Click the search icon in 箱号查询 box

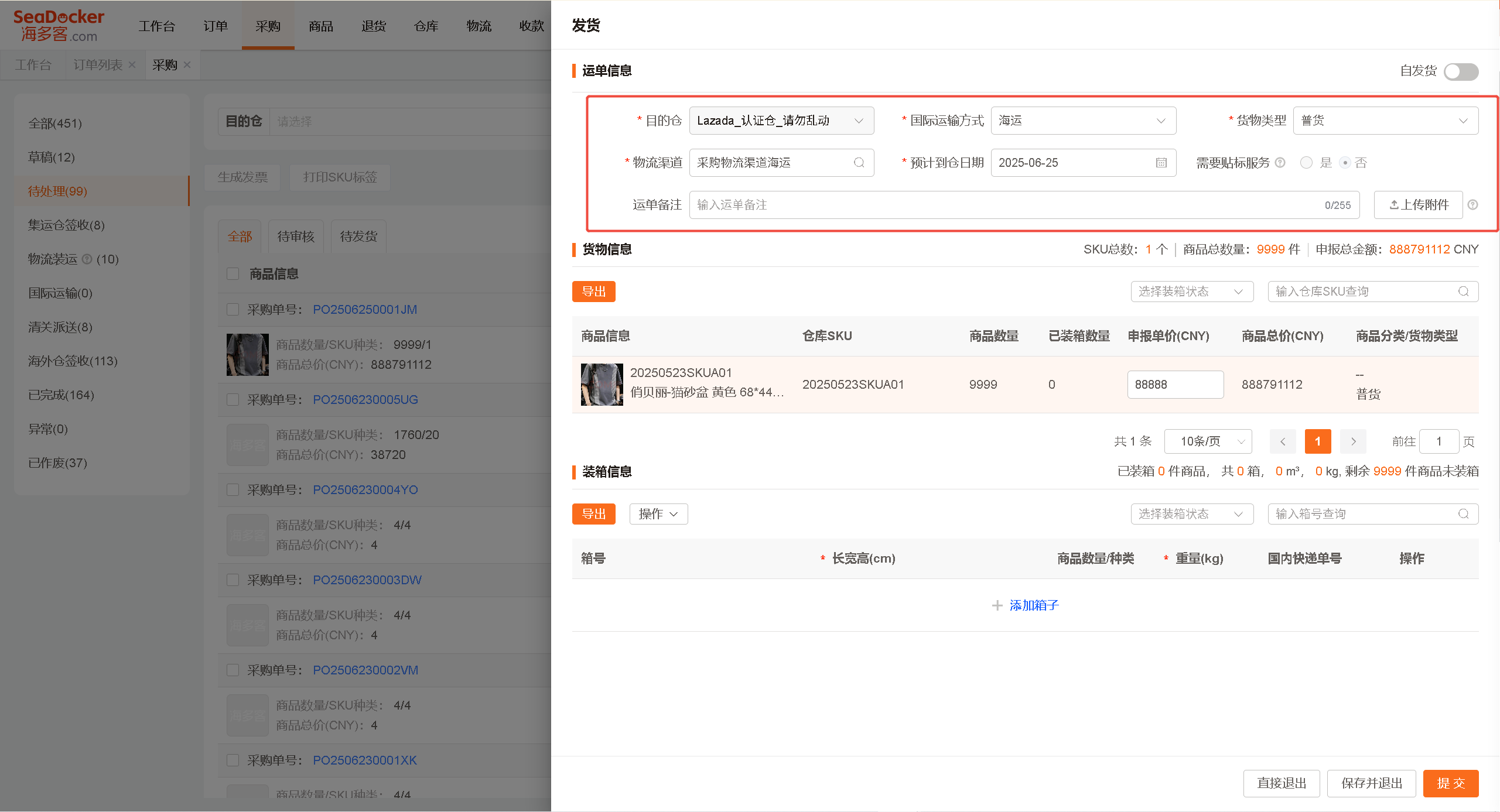[x=1463, y=514]
